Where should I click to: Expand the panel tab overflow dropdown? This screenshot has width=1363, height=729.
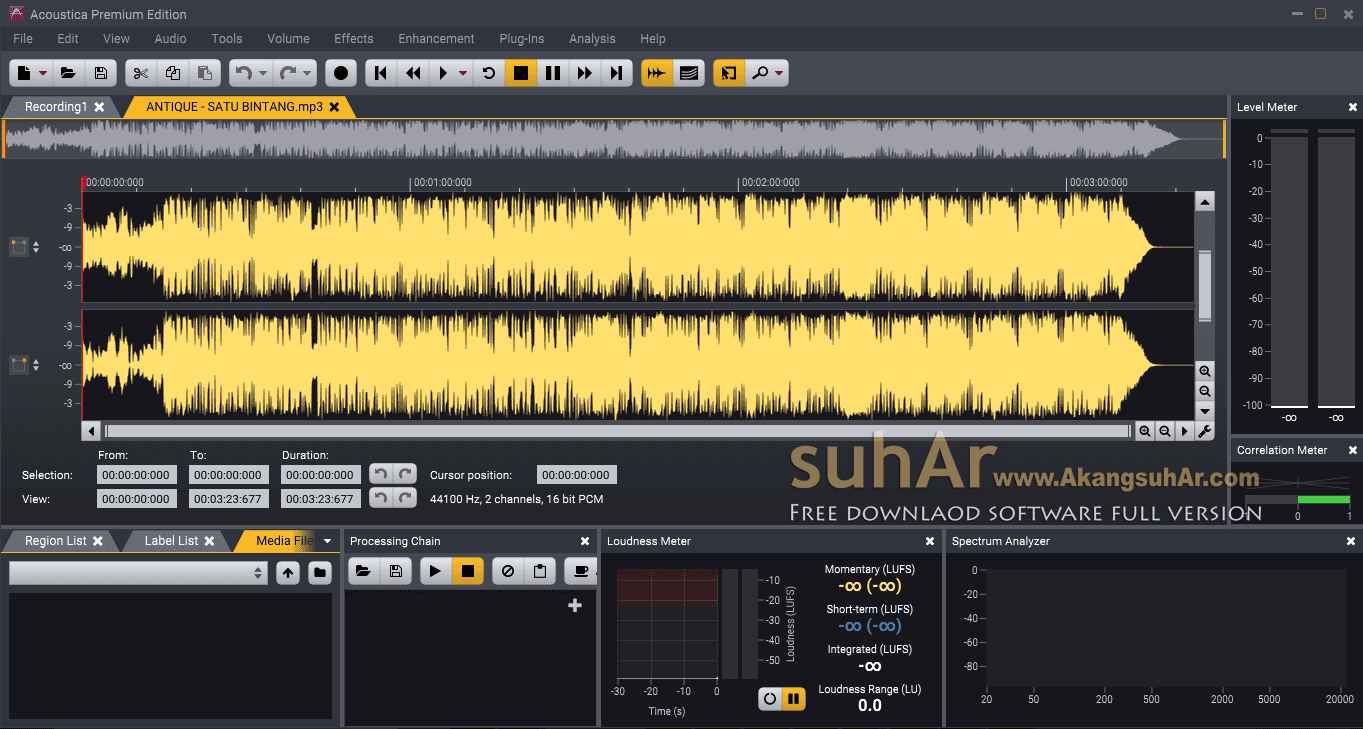coord(327,541)
